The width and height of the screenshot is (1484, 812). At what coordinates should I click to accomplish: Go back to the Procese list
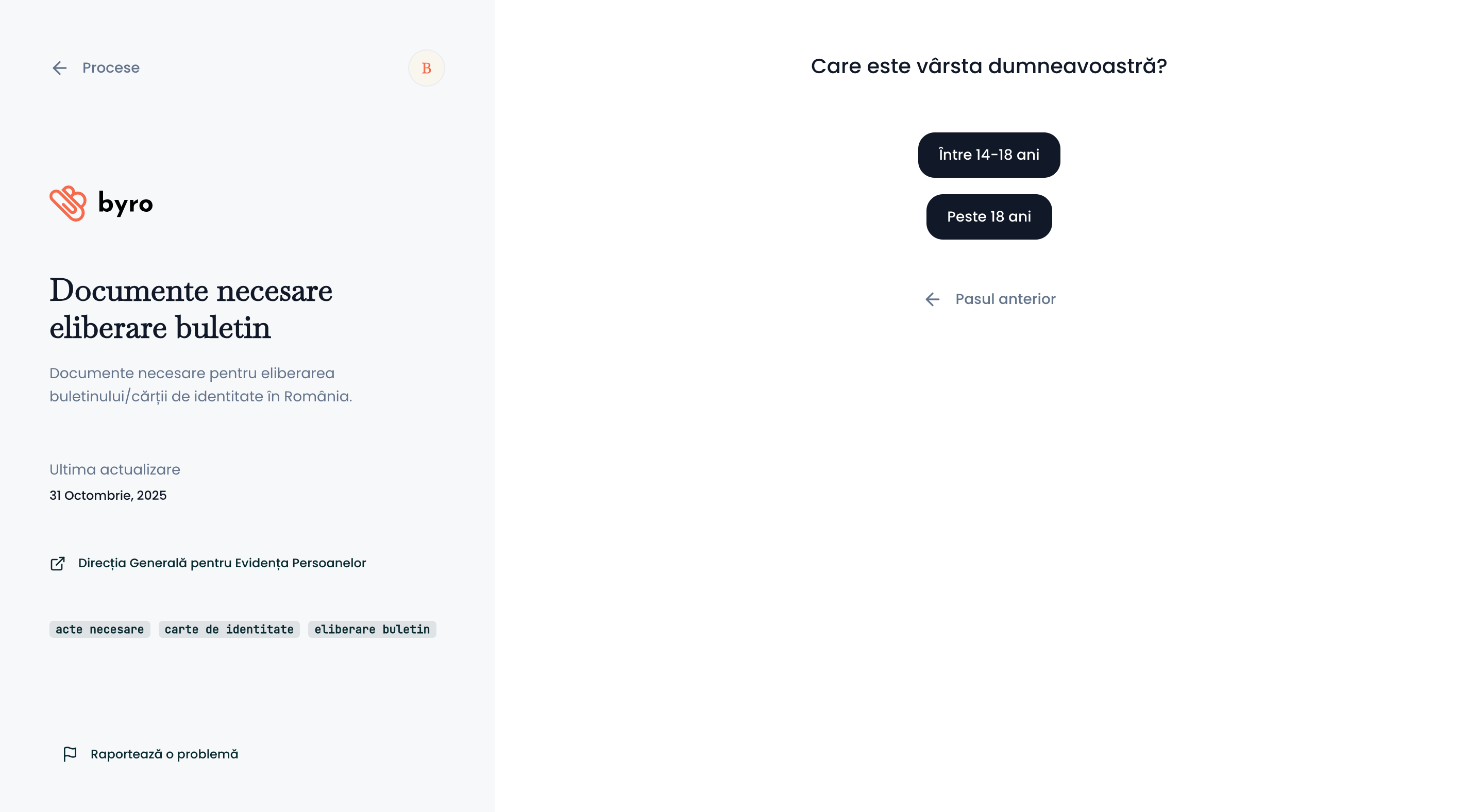coord(111,68)
